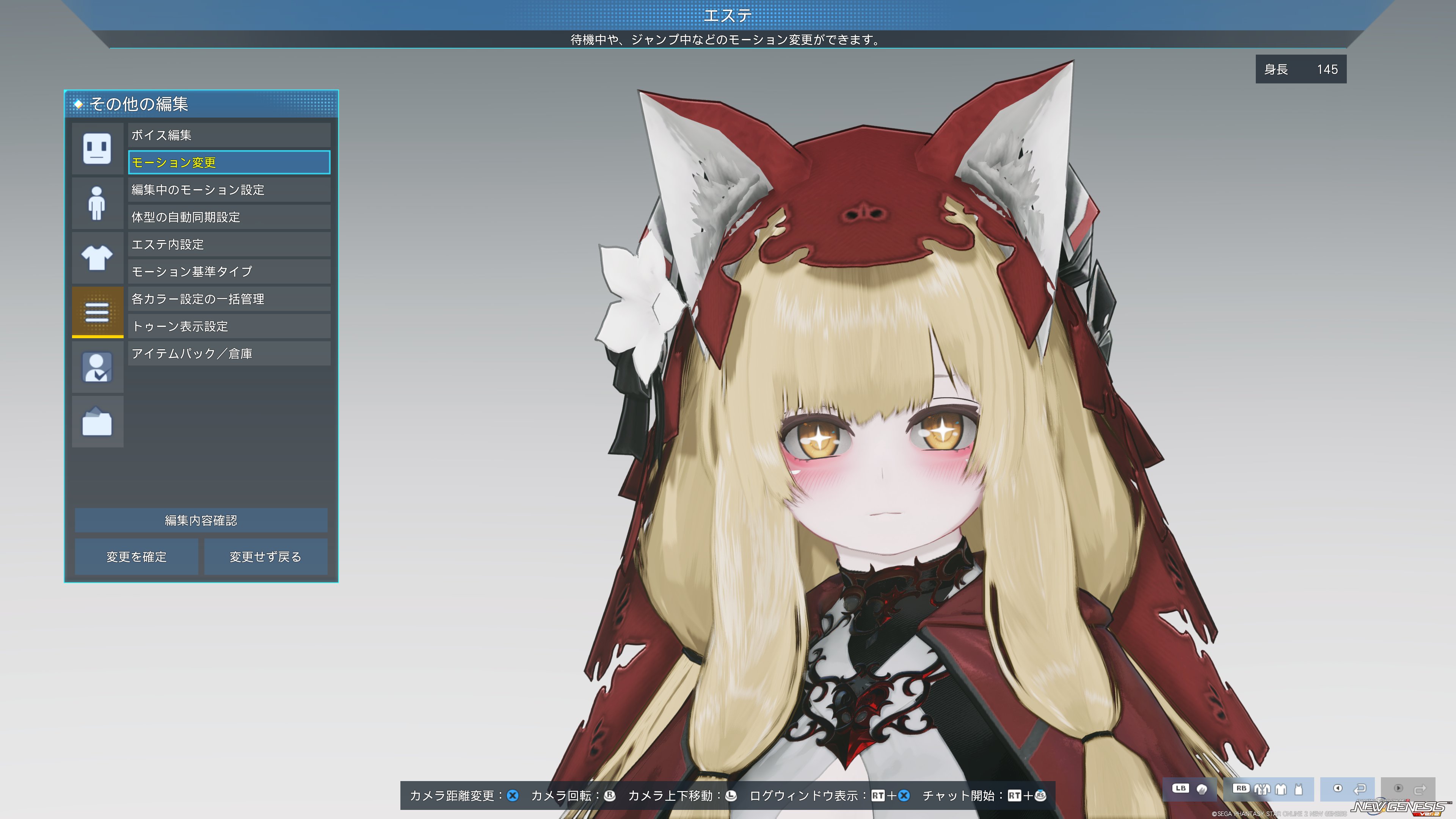Viewport: 1456px width, 819px height.
Task: Select the body shape category icon
Action: [97, 204]
